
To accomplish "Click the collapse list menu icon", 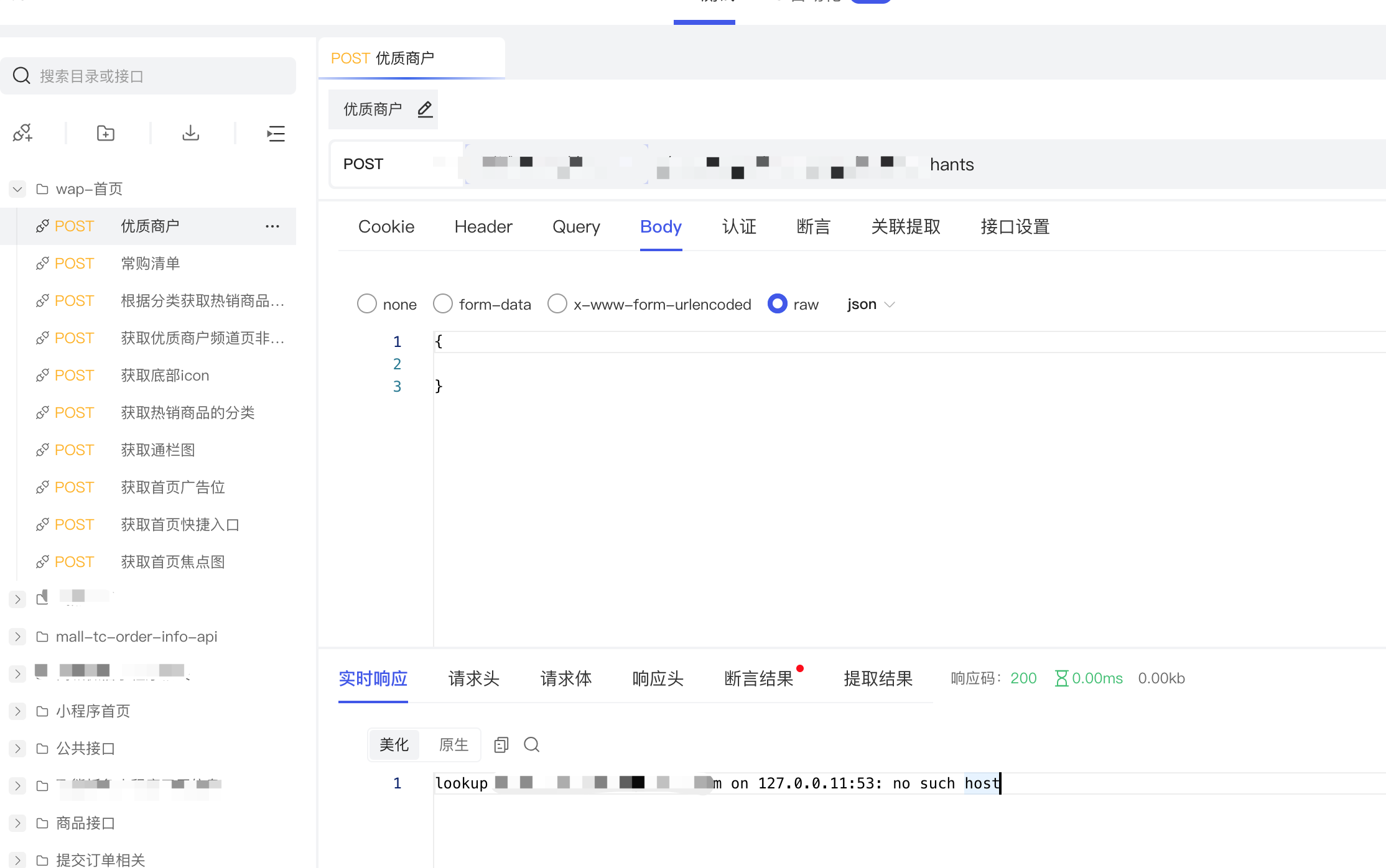I will [276, 133].
